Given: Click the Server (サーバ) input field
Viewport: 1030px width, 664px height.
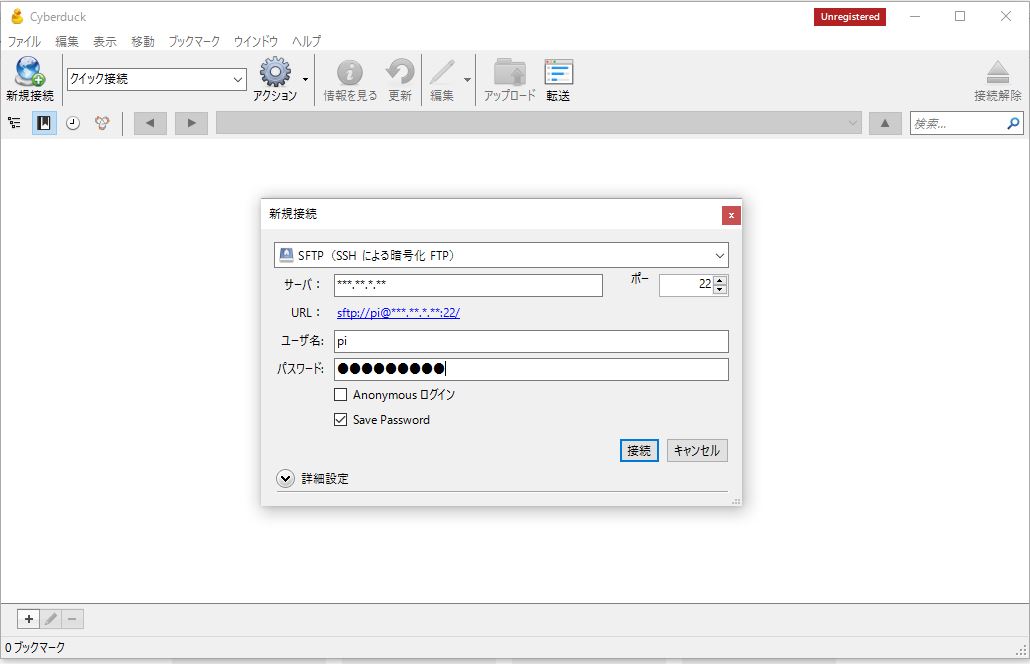Looking at the screenshot, I should click(468, 285).
